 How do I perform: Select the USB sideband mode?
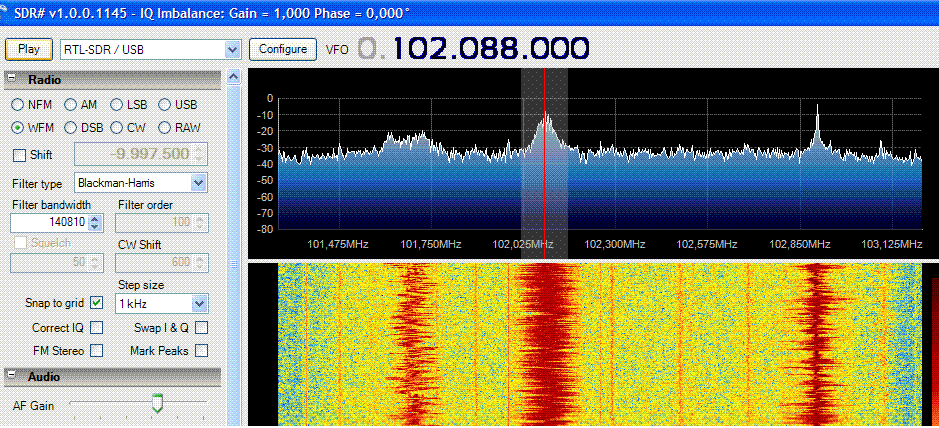[165, 105]
